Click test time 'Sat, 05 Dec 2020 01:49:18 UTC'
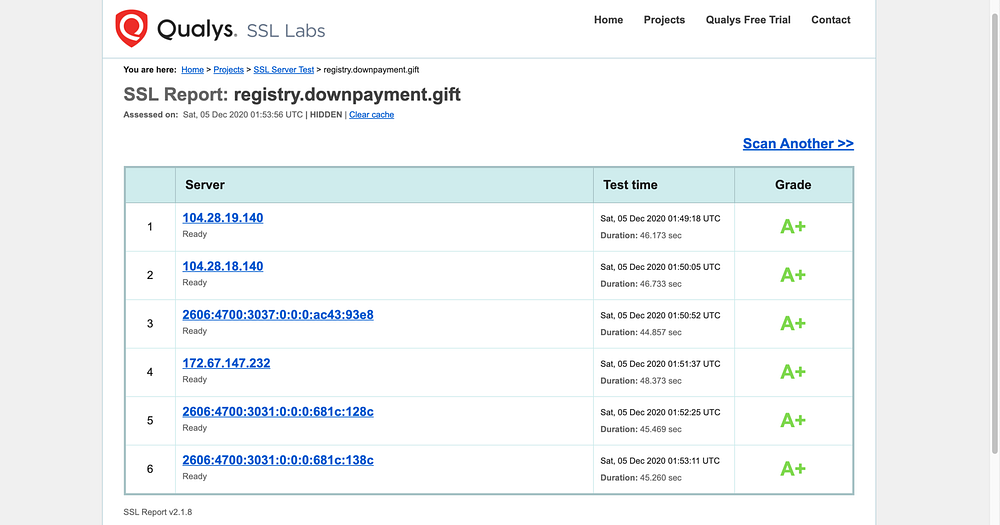 click(x=660, y=218)
